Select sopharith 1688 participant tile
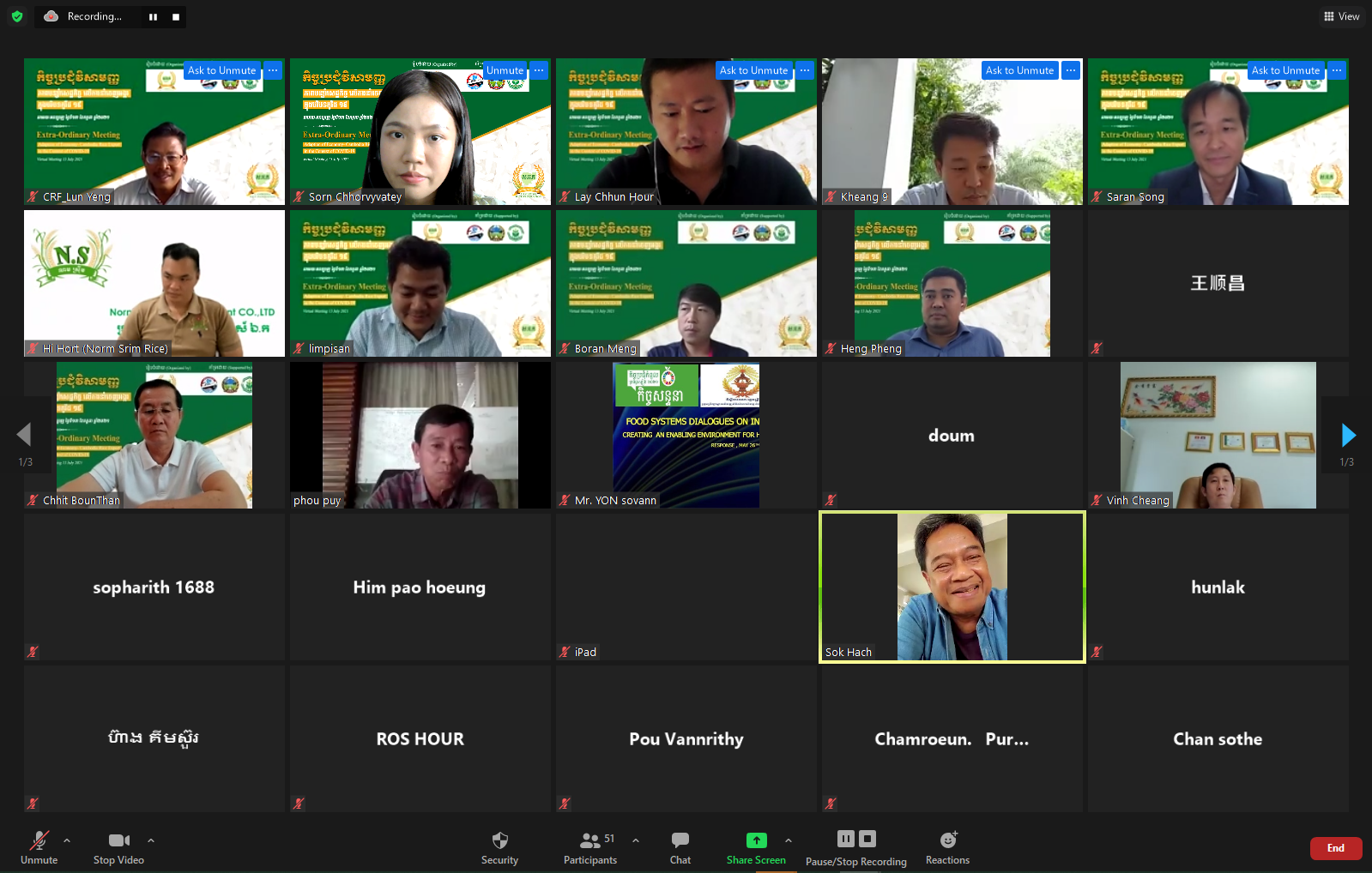The width and height of the screenshot is (1372, 873). click(x=154, y=587)
